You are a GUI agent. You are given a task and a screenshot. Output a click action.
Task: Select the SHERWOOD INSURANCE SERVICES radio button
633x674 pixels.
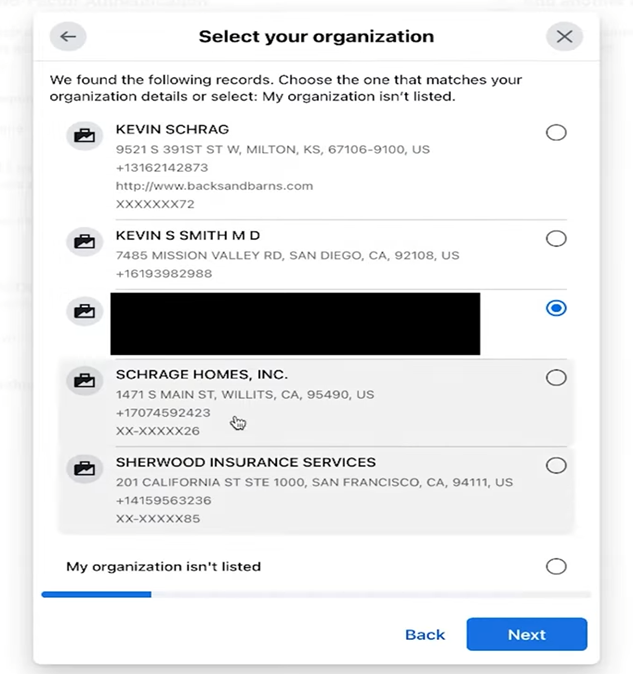556,466
